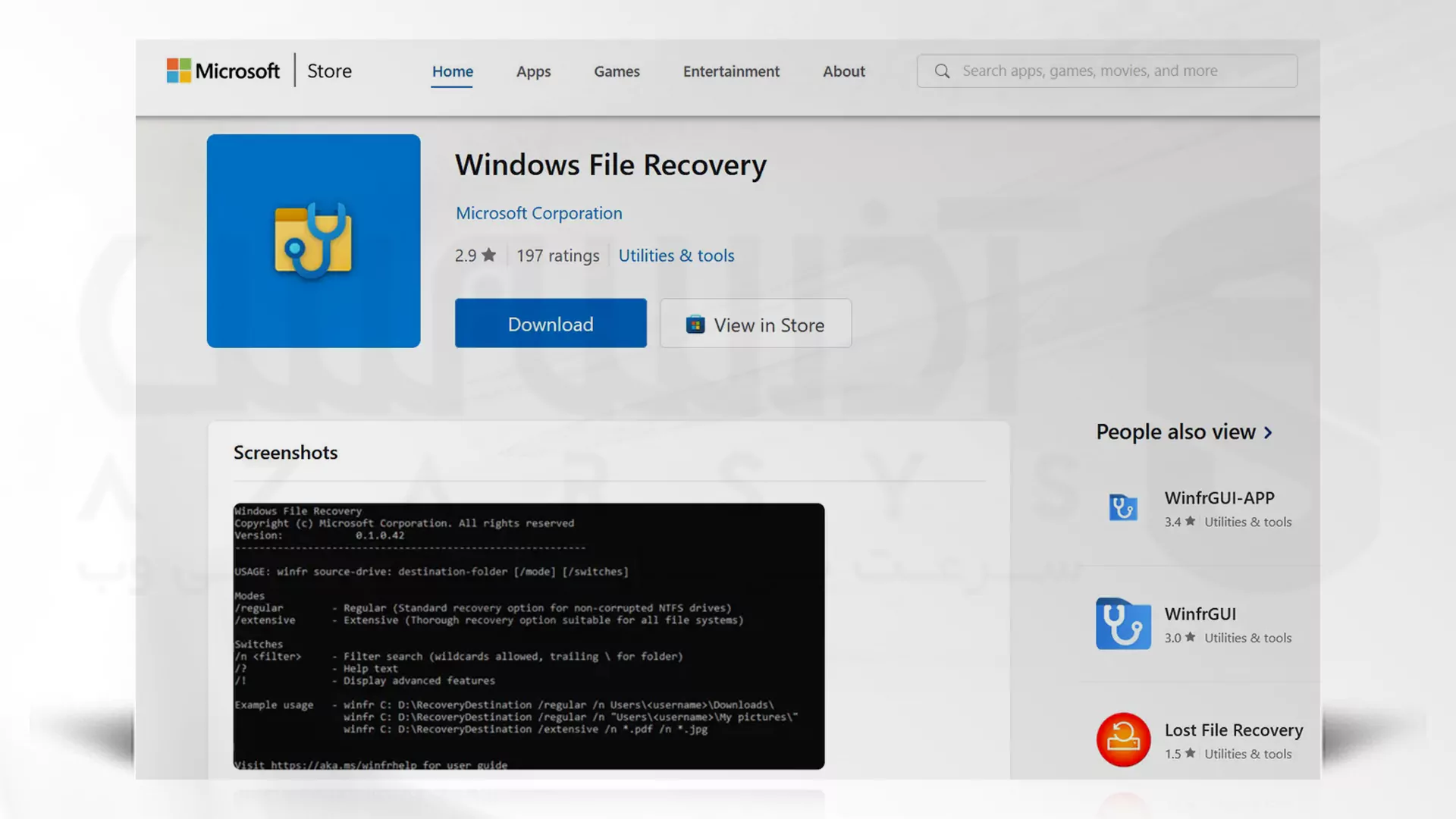
Task: Click Utilities & tools under WinfrGUI-APP
Action: click(1248, 522)
